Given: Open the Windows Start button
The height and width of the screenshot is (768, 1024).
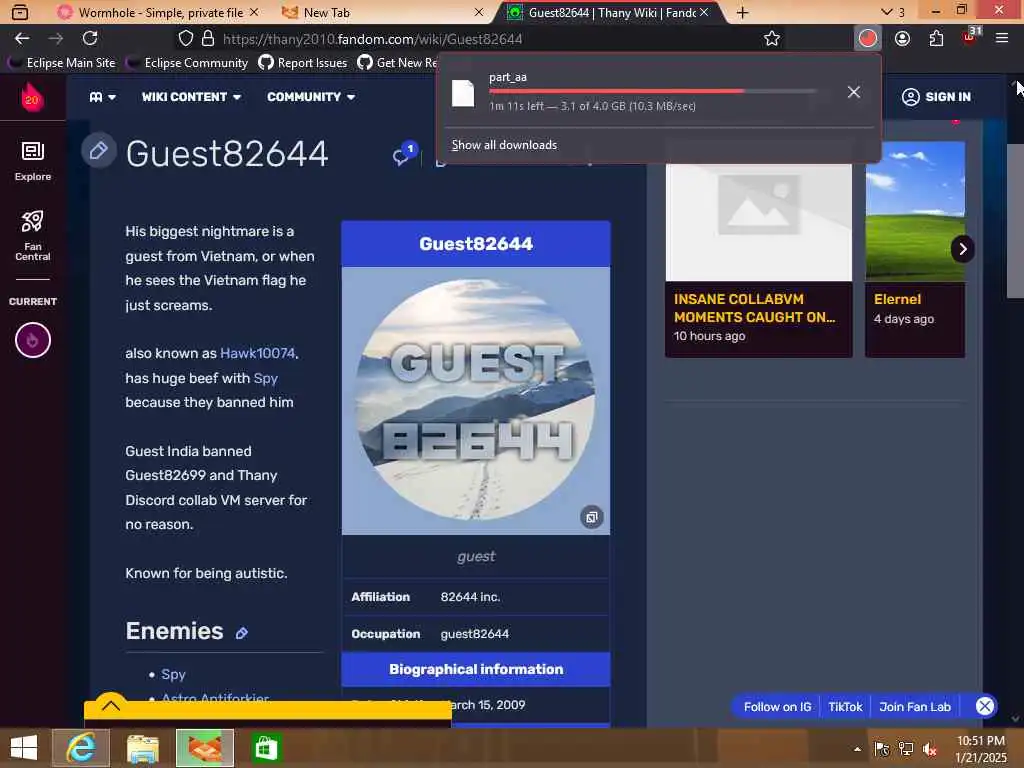Looking at the screenshot, I should click(x=24, y=748).
